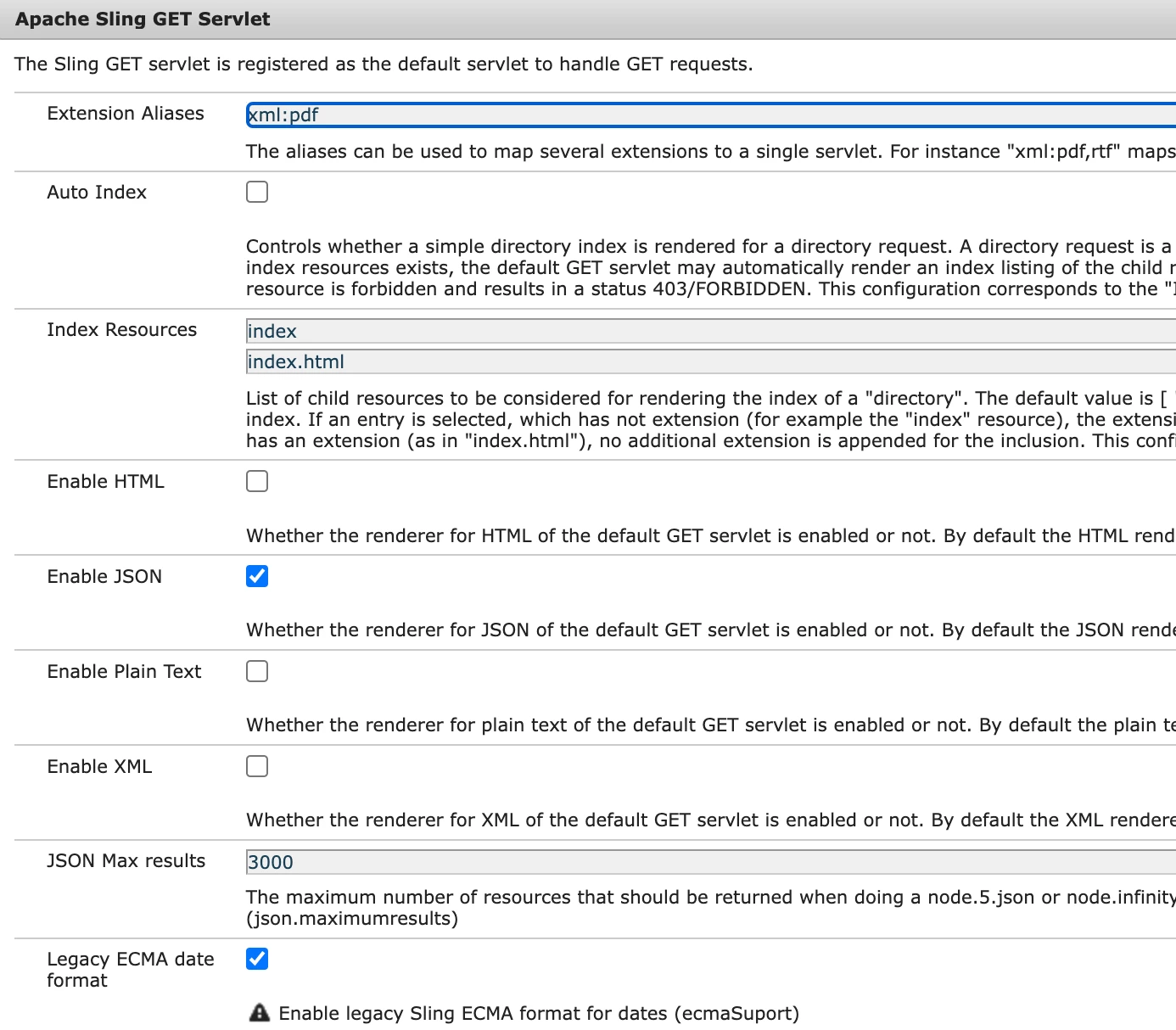Click the 'index.html' Index Resources field

[711, 361]
